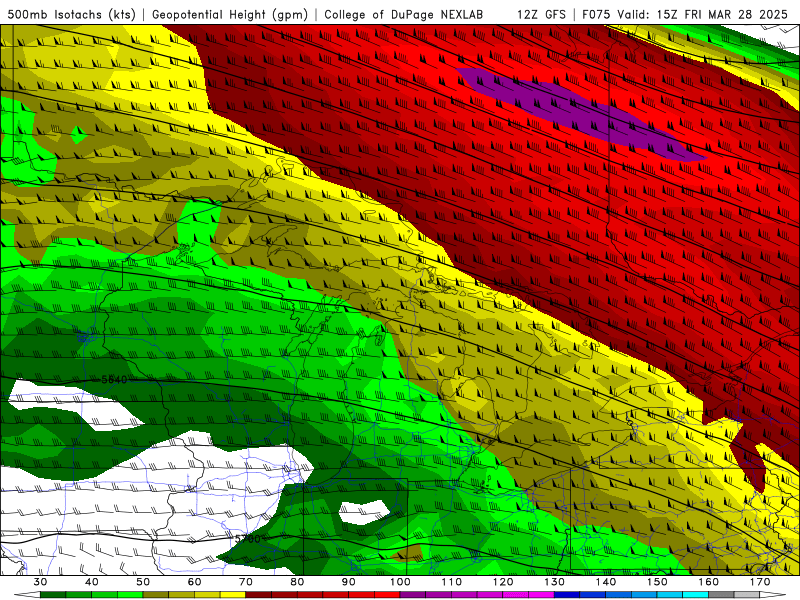Click the 100 value on the color scale
This screenshot has height=600, width=800.
click(x=401, y=582)
